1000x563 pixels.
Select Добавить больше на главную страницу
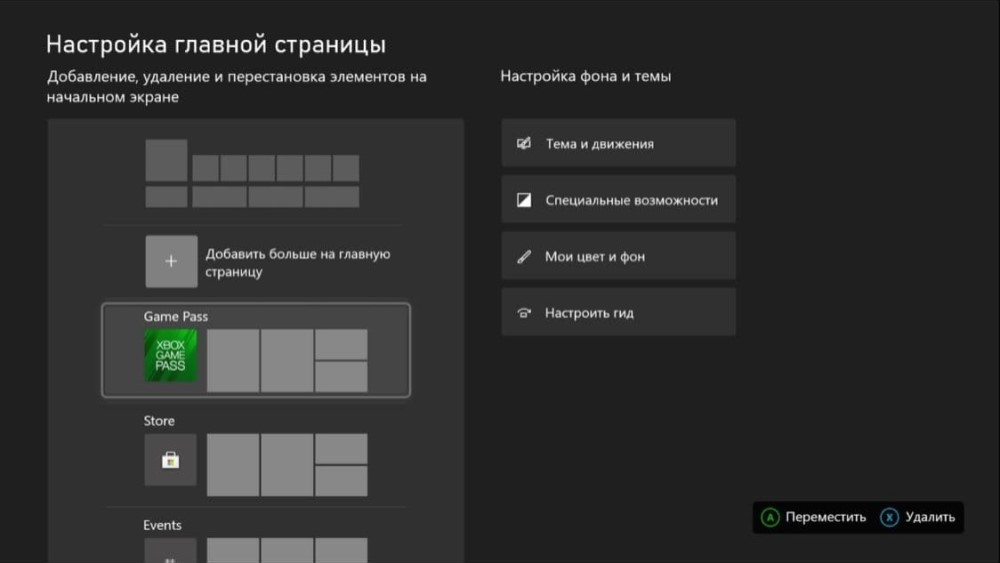tap(268, 262)
